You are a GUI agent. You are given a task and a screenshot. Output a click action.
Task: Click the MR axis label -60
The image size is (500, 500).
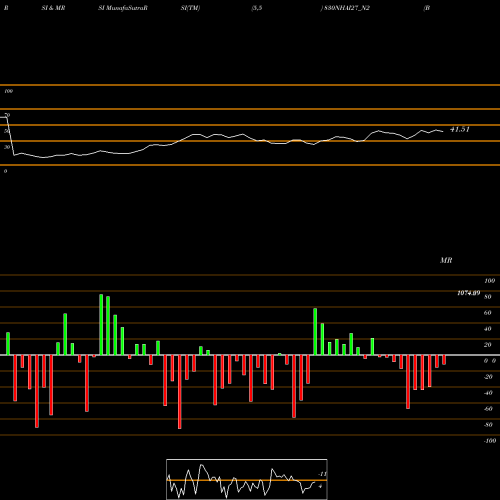click(488, 409)
